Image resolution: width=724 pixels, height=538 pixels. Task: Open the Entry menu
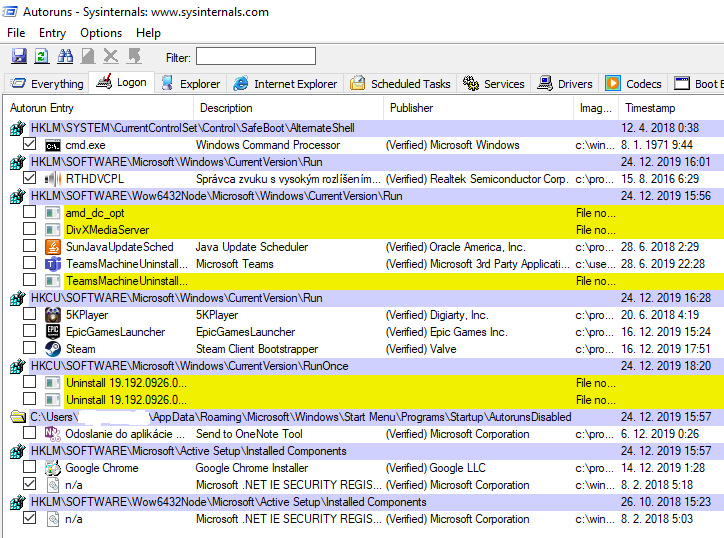click(52, 33)
